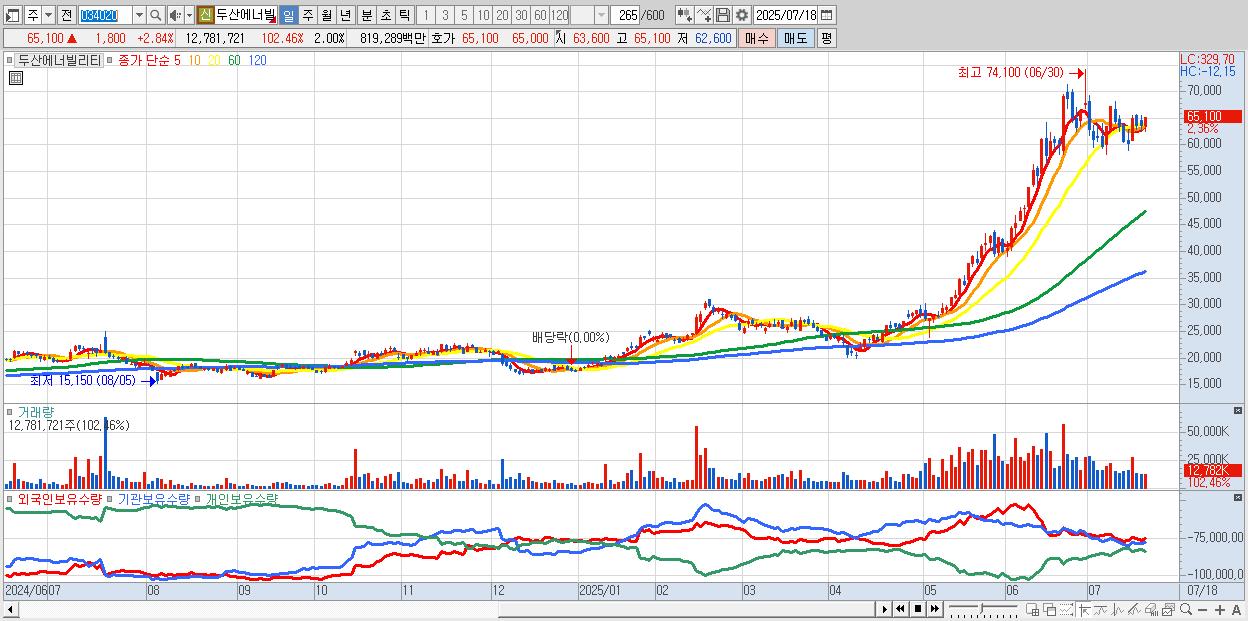Open the blank dropdown after the 120 button
Screen dimensions: 1248x621
(601, 15)
